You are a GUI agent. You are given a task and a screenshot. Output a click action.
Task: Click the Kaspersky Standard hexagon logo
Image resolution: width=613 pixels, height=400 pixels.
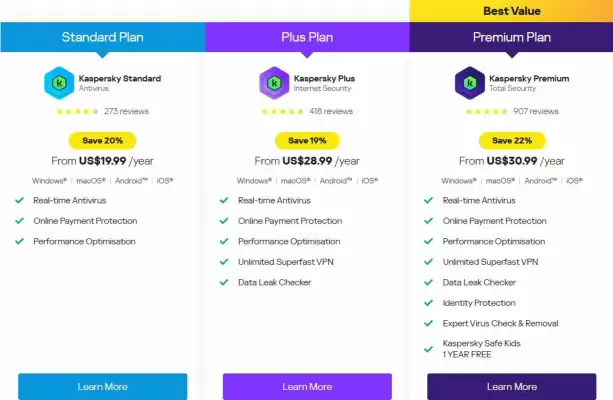click(x=59, y=83)
